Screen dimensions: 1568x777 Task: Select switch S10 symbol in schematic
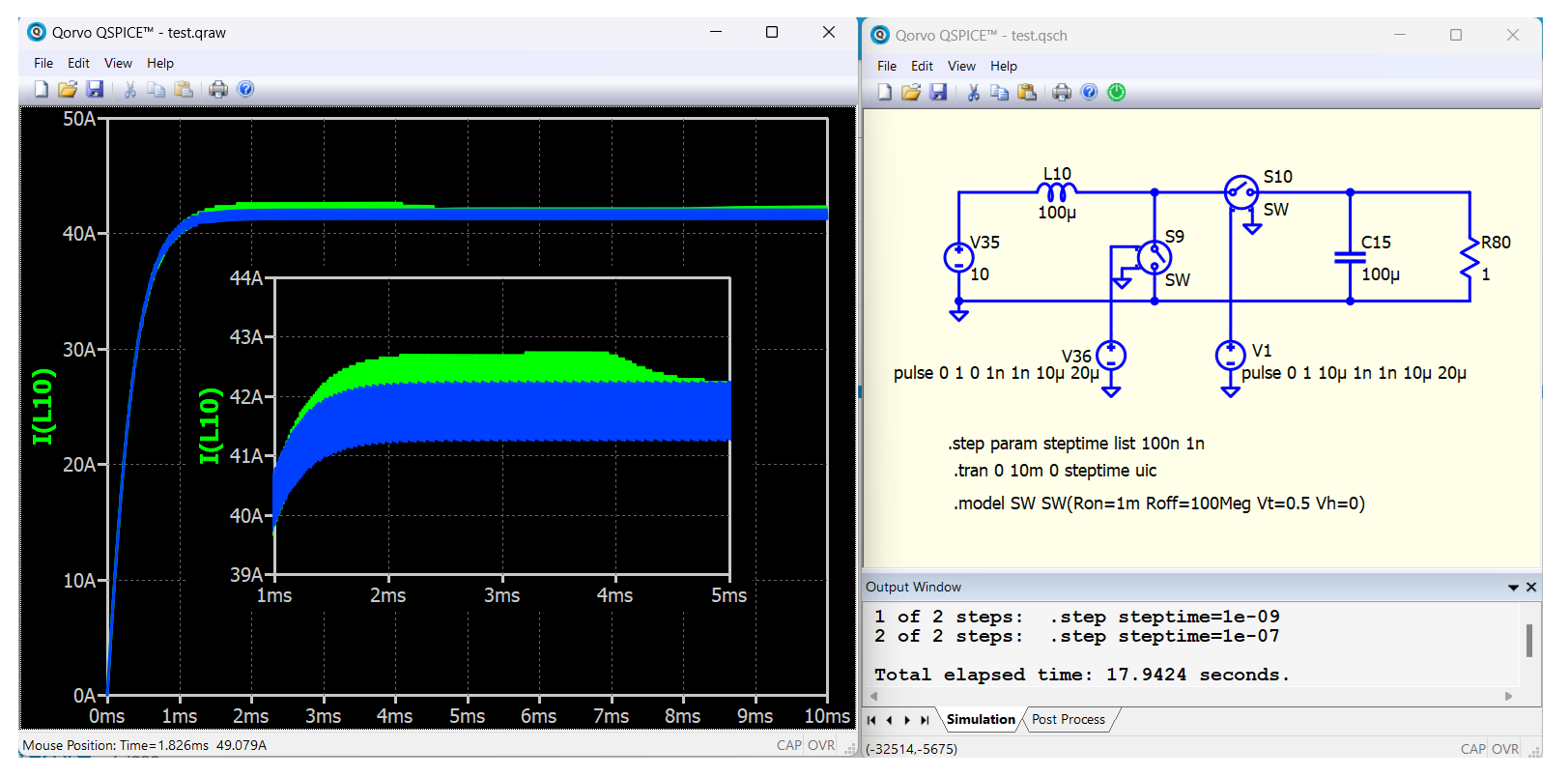click(x=1240, y=191)
